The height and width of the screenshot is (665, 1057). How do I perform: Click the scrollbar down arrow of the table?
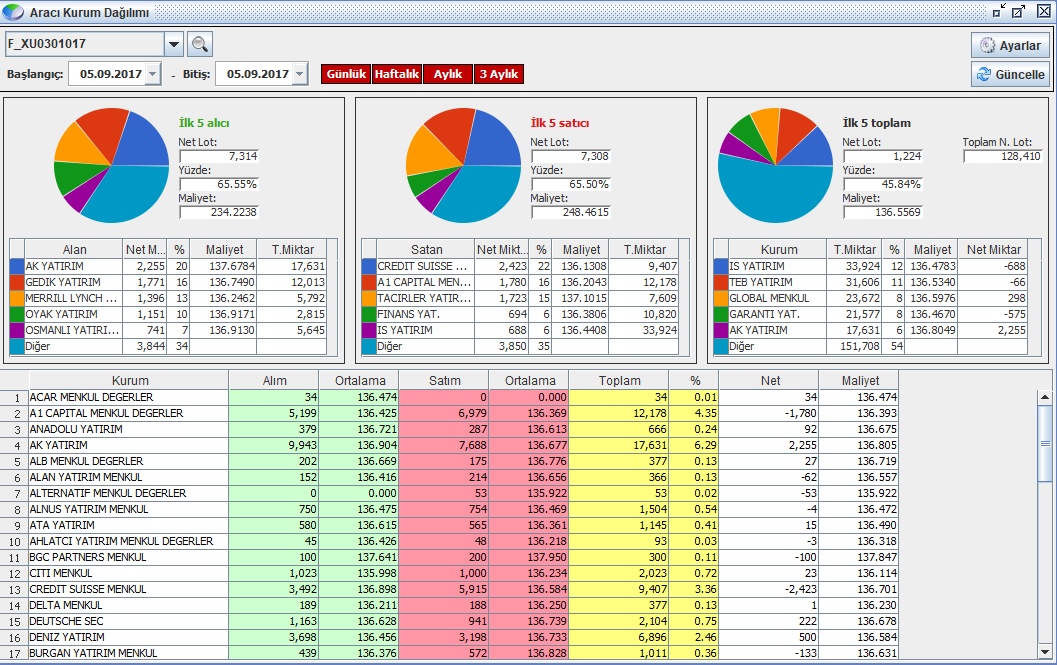1045,652
